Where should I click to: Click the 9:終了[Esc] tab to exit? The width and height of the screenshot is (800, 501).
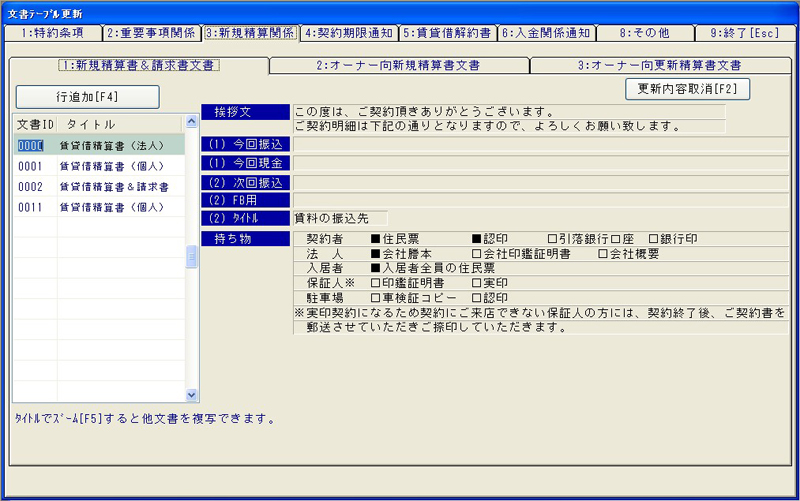click(x=744, y=32)
